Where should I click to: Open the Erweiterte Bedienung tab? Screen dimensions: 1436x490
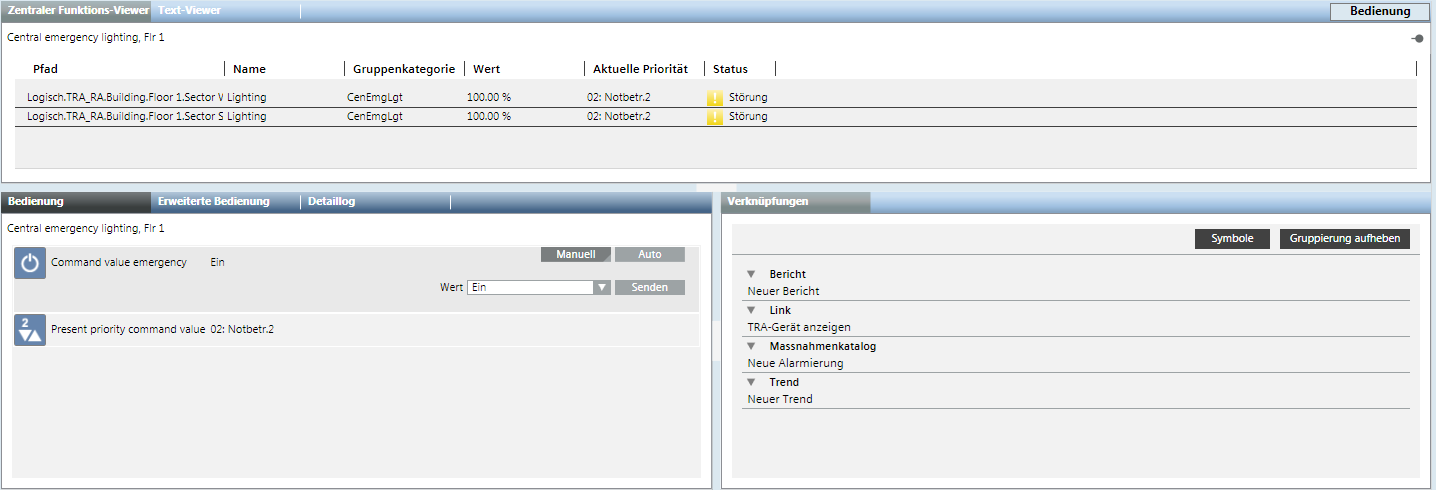point(214,201)
